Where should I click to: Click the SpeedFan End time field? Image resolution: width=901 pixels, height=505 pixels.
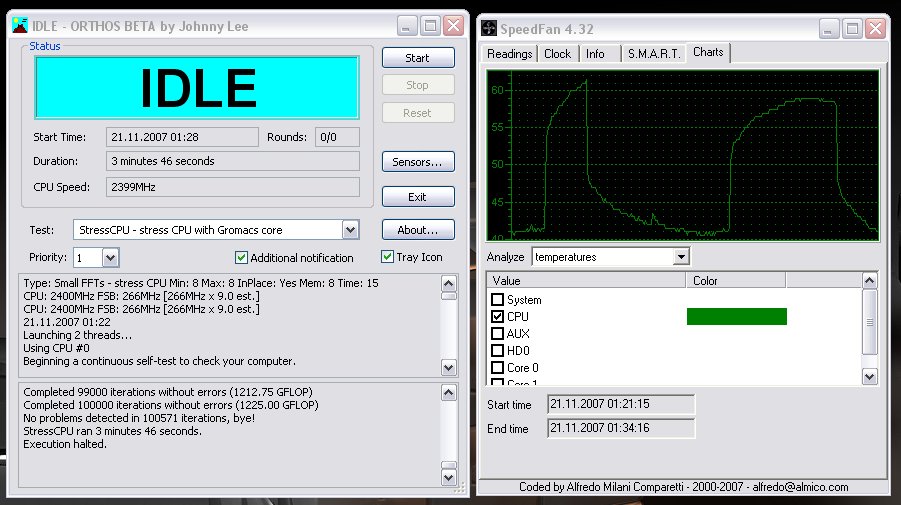pos(621,428)
